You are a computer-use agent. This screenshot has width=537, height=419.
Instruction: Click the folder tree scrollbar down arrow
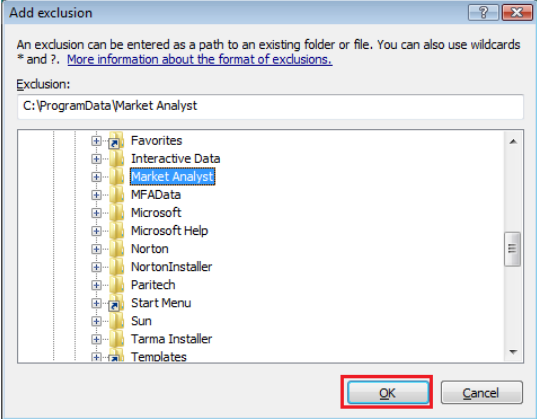point(513,352)
